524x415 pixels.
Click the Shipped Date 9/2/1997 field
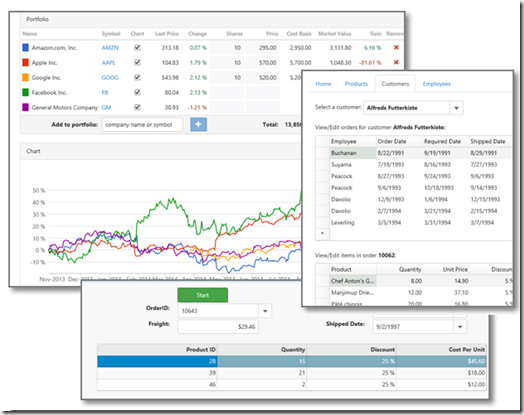tap(413, 327)
